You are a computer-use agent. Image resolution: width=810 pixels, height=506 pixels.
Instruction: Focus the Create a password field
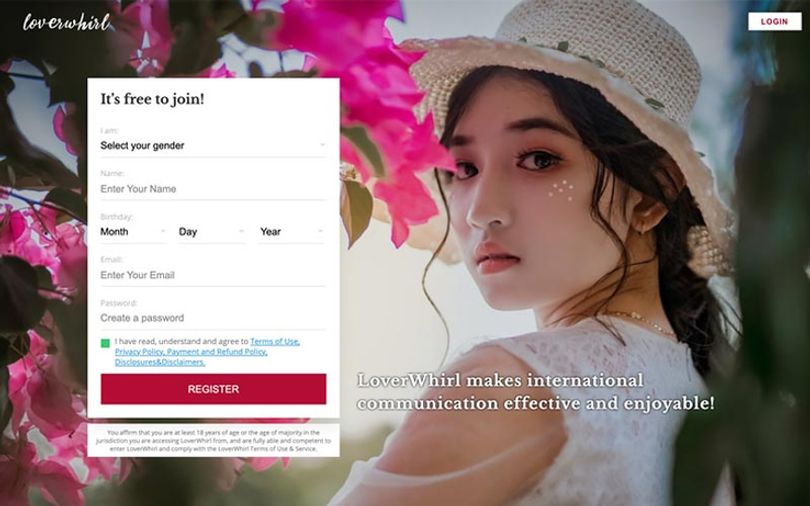[213, 318]
